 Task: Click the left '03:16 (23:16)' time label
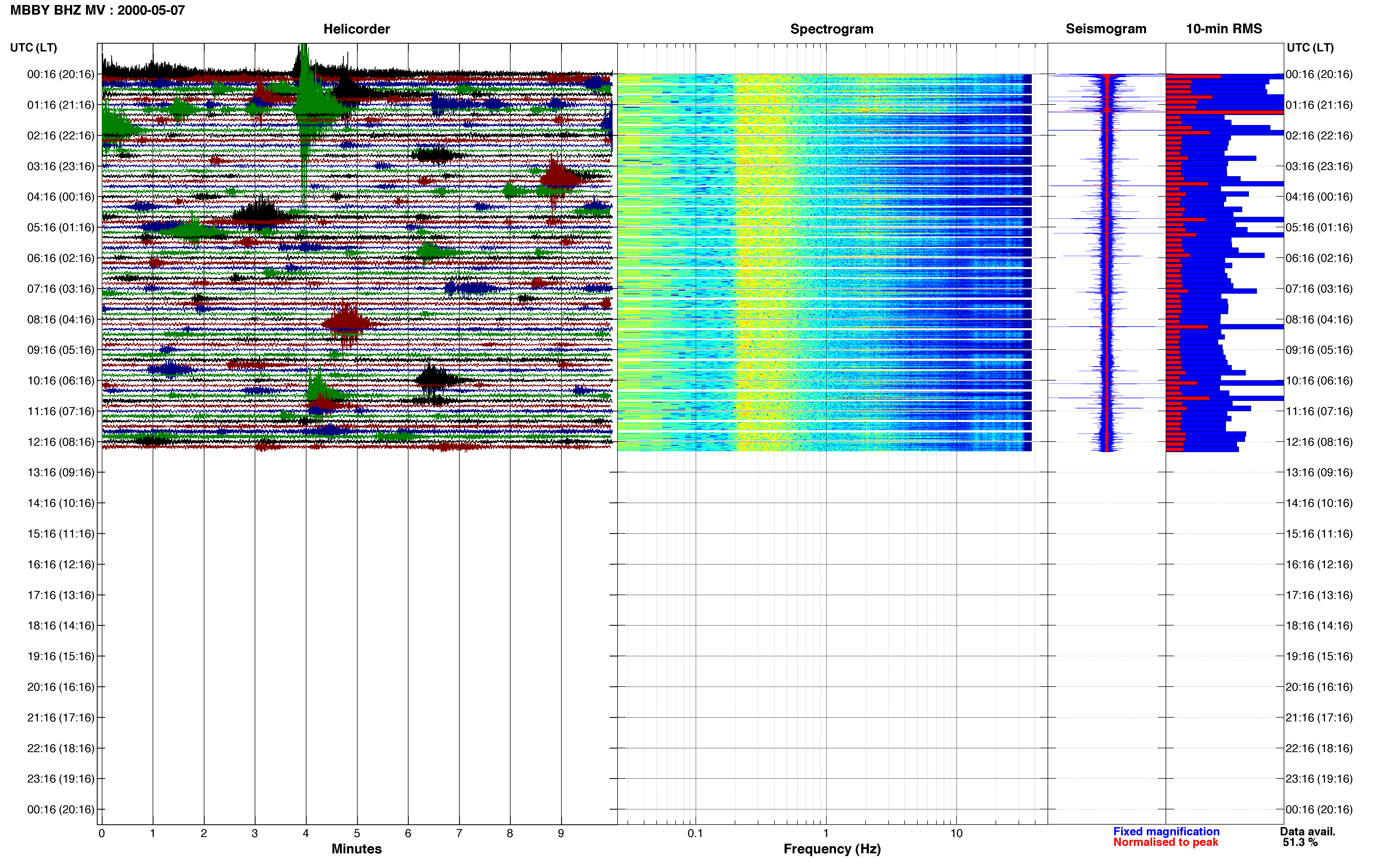pos(61,166)
